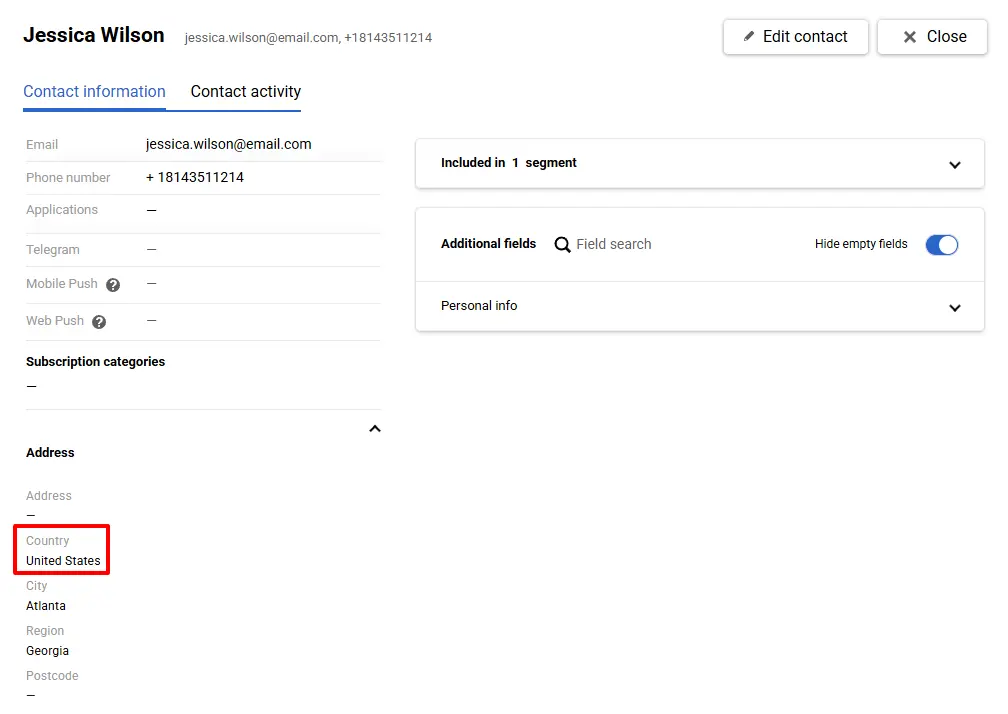Click the Close button
This screenshot has height=714, width=1008.
(x=932, y=36)
